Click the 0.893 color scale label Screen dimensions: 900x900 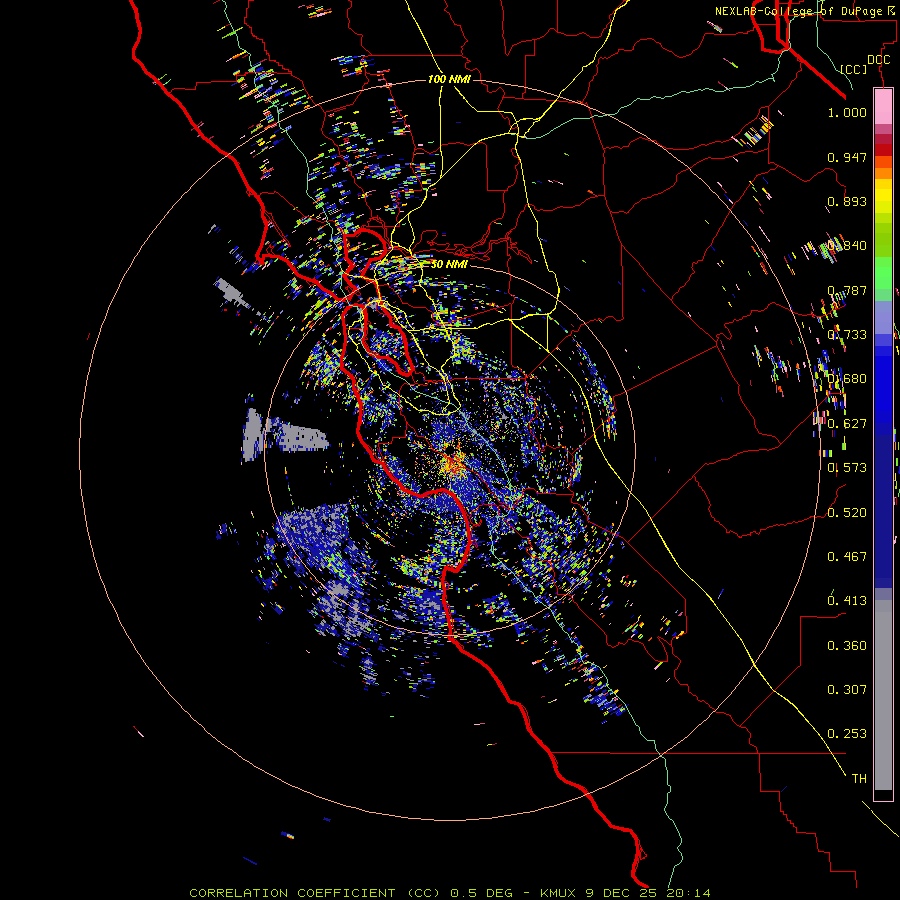[x=847, y=201]
